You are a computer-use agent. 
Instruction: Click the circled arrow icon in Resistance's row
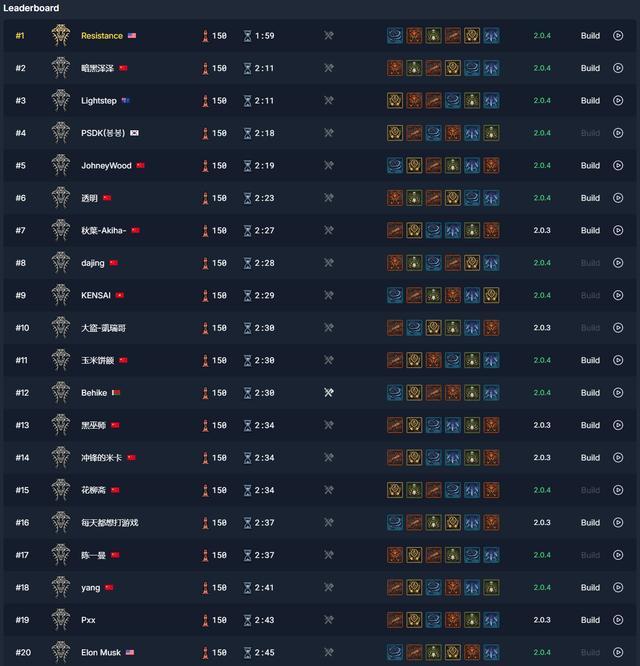pos(618,36)
